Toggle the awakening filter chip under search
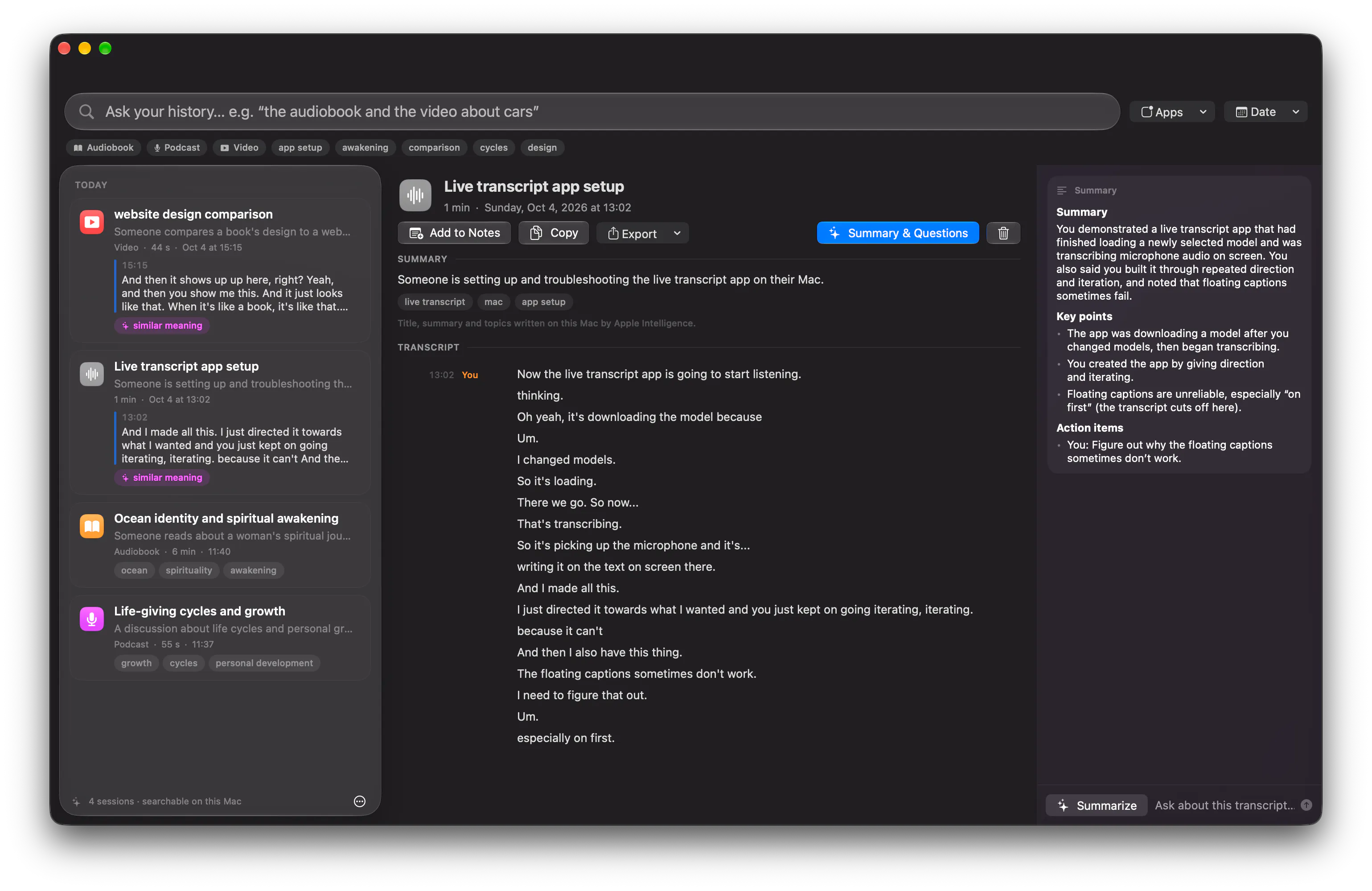The width and height of the screenshot is (1372, 891). pyautogui.click(x=365, y=148)
